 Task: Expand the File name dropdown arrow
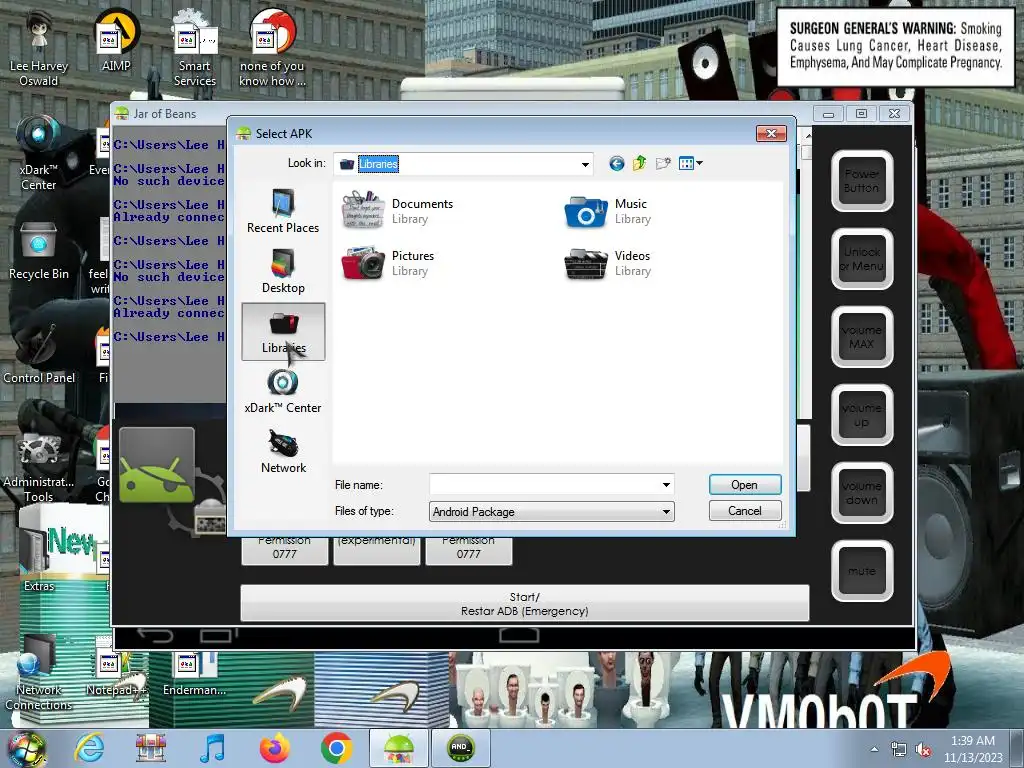666,485
